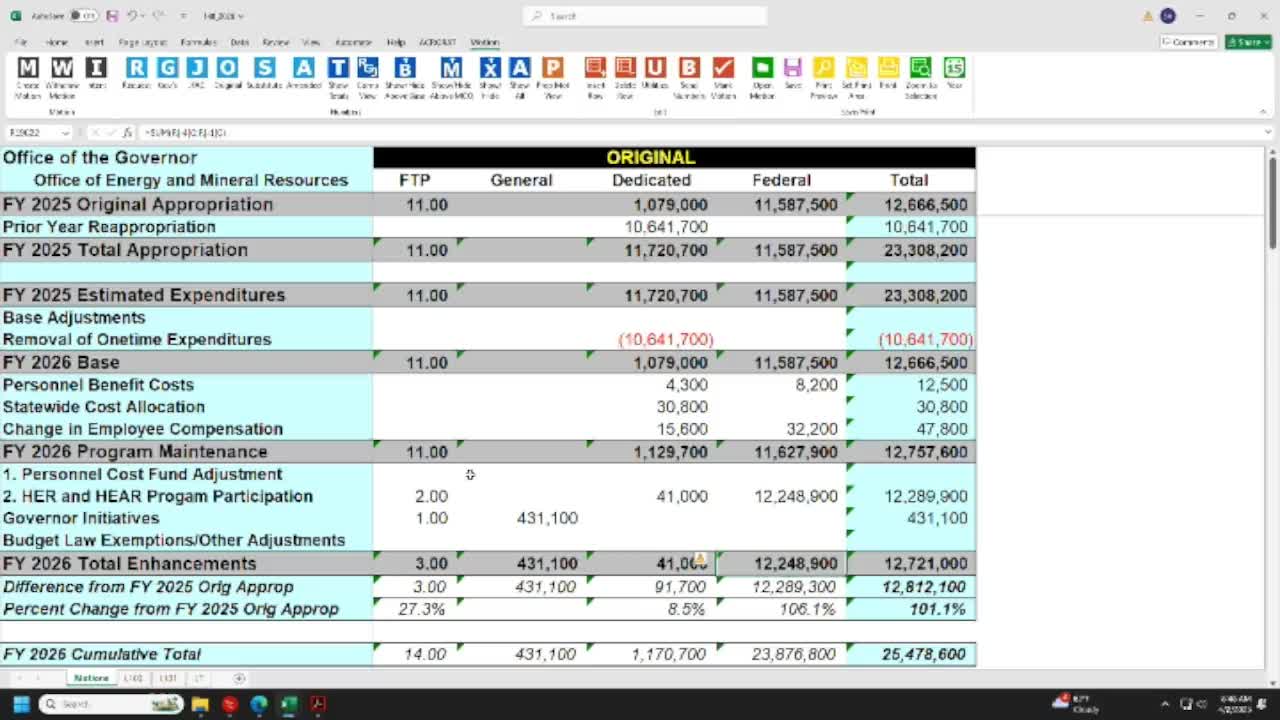The image size is (1280, 720).
Task: Select the 25,478,600 cumulative total cell
Action: click(x=911, y=654)
